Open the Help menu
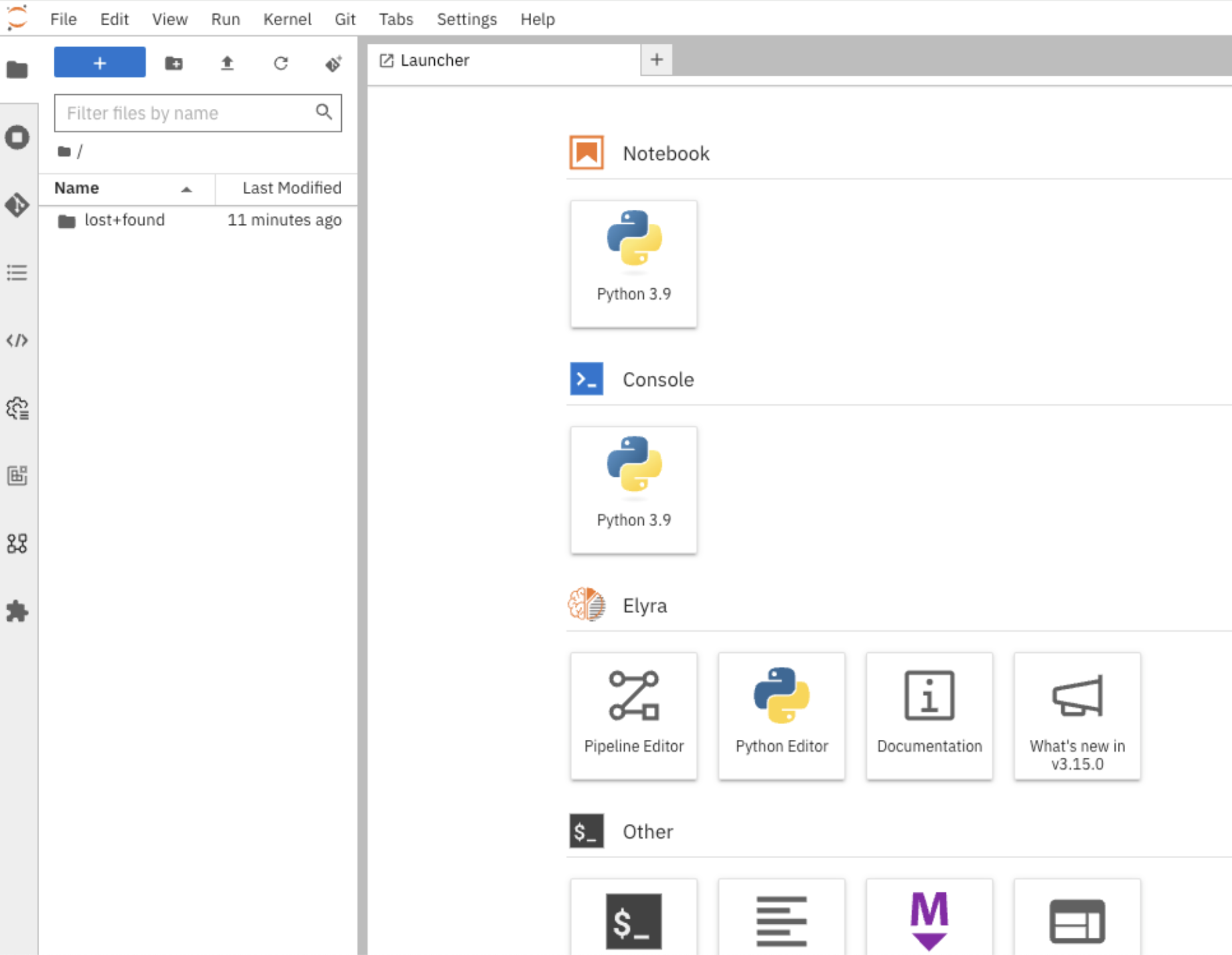 pyautogui.click(x=537, y=19)
